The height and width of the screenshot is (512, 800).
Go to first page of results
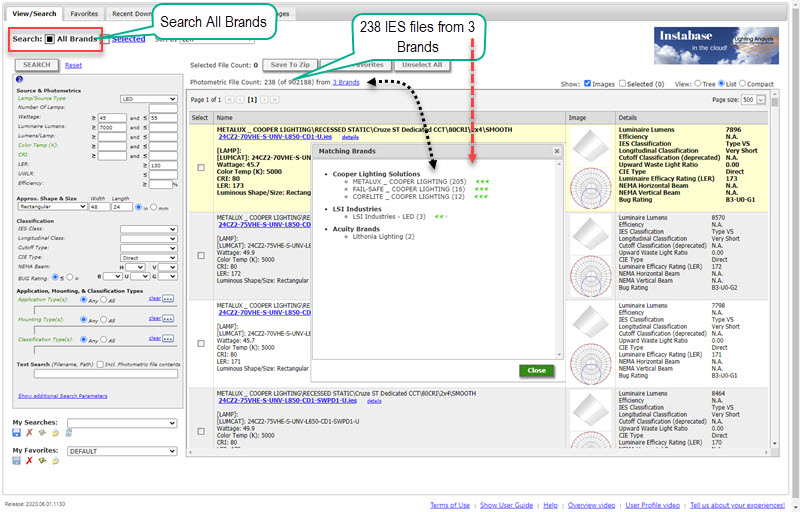click(x=230, y=100)
